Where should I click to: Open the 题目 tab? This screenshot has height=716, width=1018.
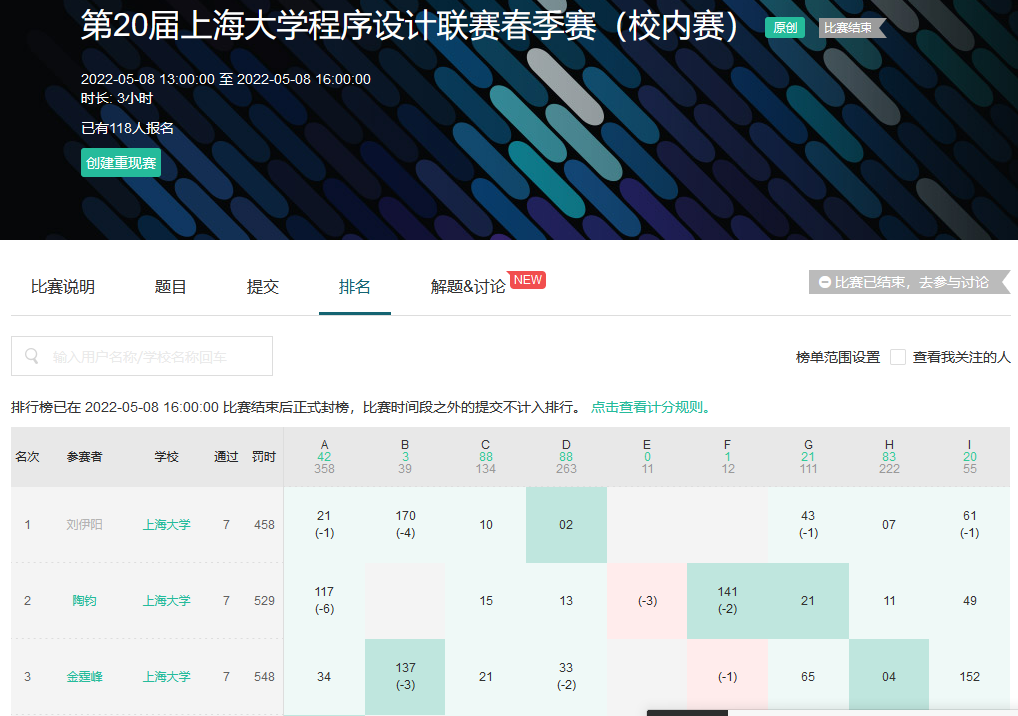[x=171, y=287]
